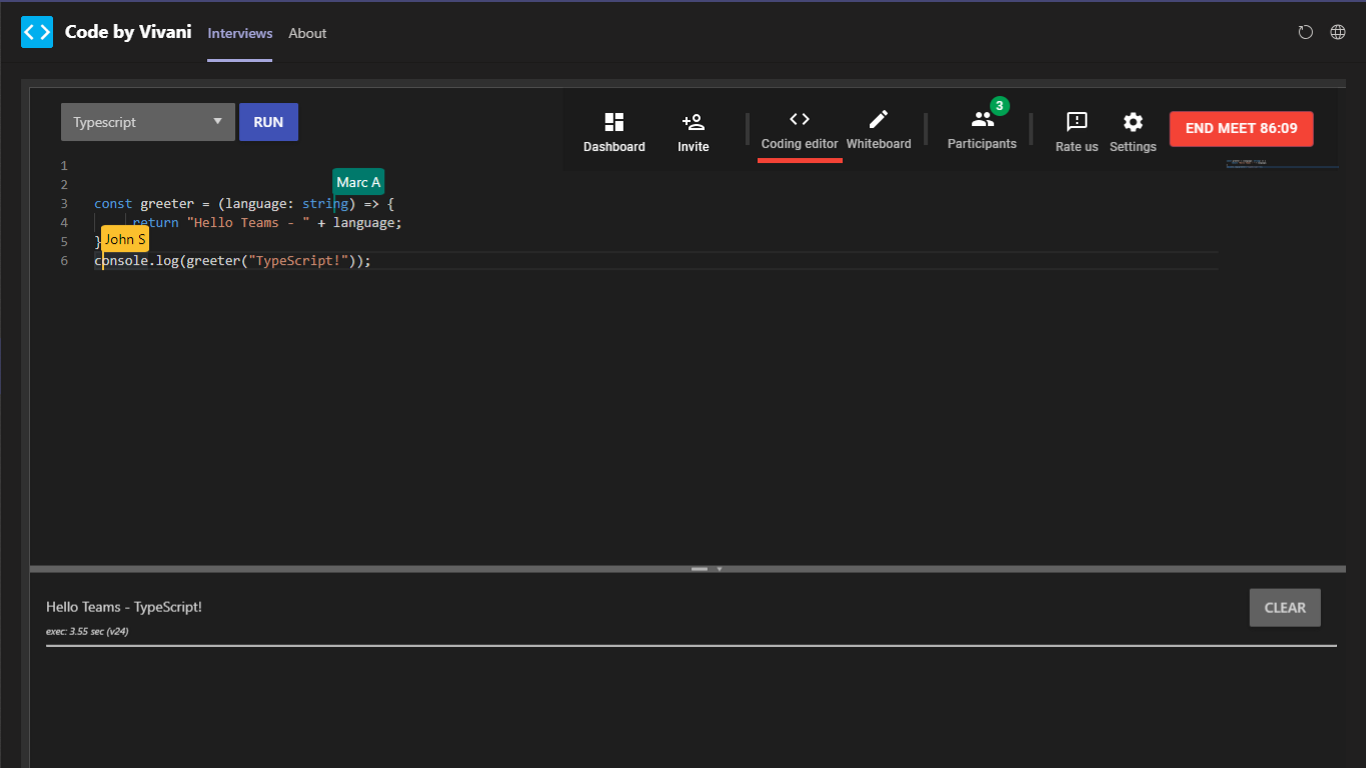Click the "TypeScript!" string on line 6

pyautogui.click(x=298, y=261)
